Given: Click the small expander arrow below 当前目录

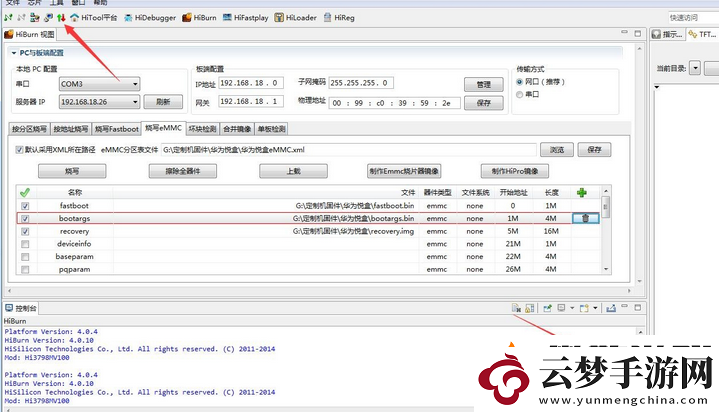Looking at the screenshot, I should pyautogui.click(x=657, y=87).
